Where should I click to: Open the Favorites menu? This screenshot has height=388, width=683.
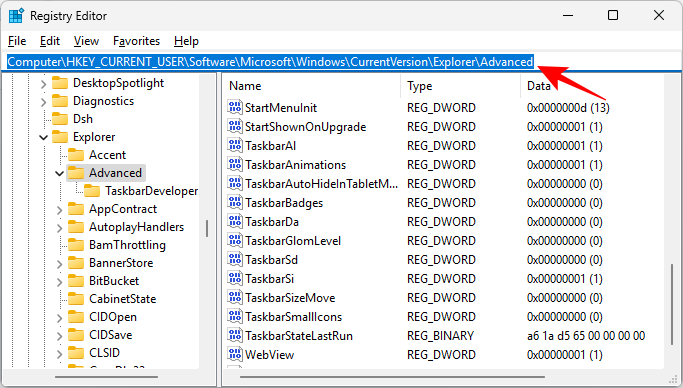(x=136, y=41)
